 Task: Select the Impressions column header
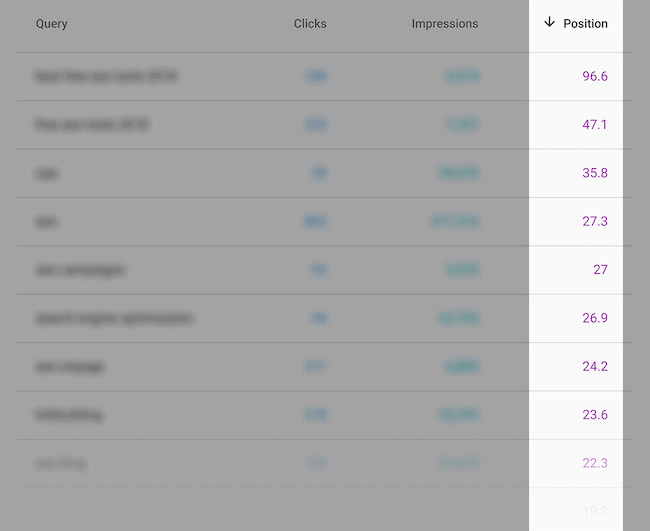click(444, 24)
